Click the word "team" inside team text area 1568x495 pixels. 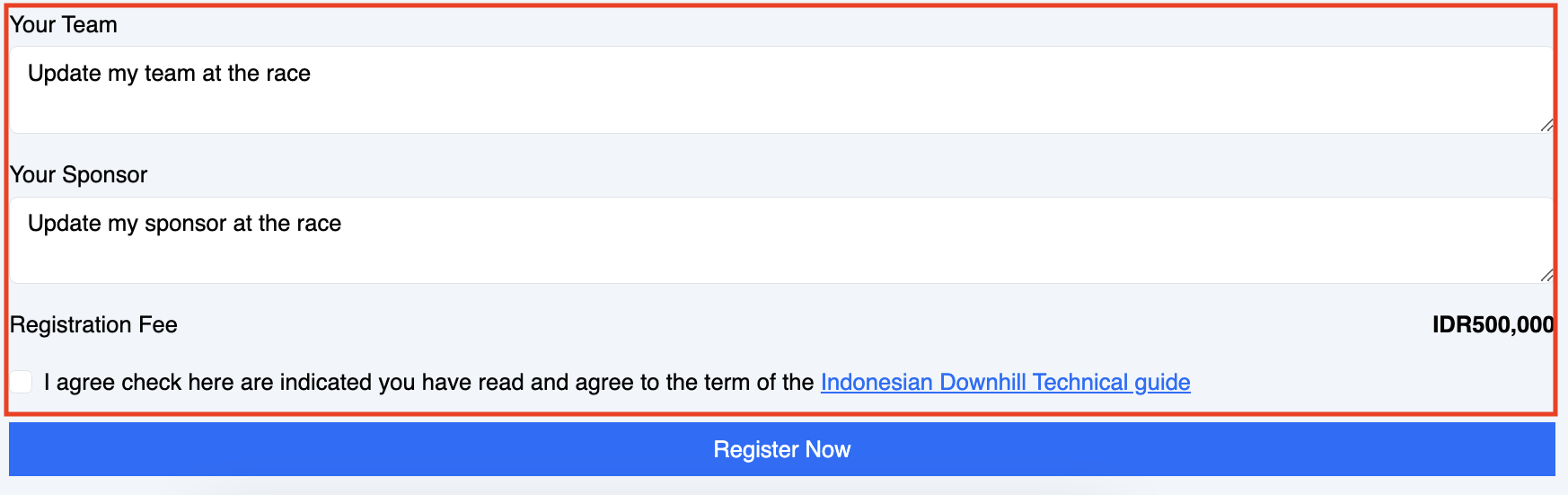(170, 74)
